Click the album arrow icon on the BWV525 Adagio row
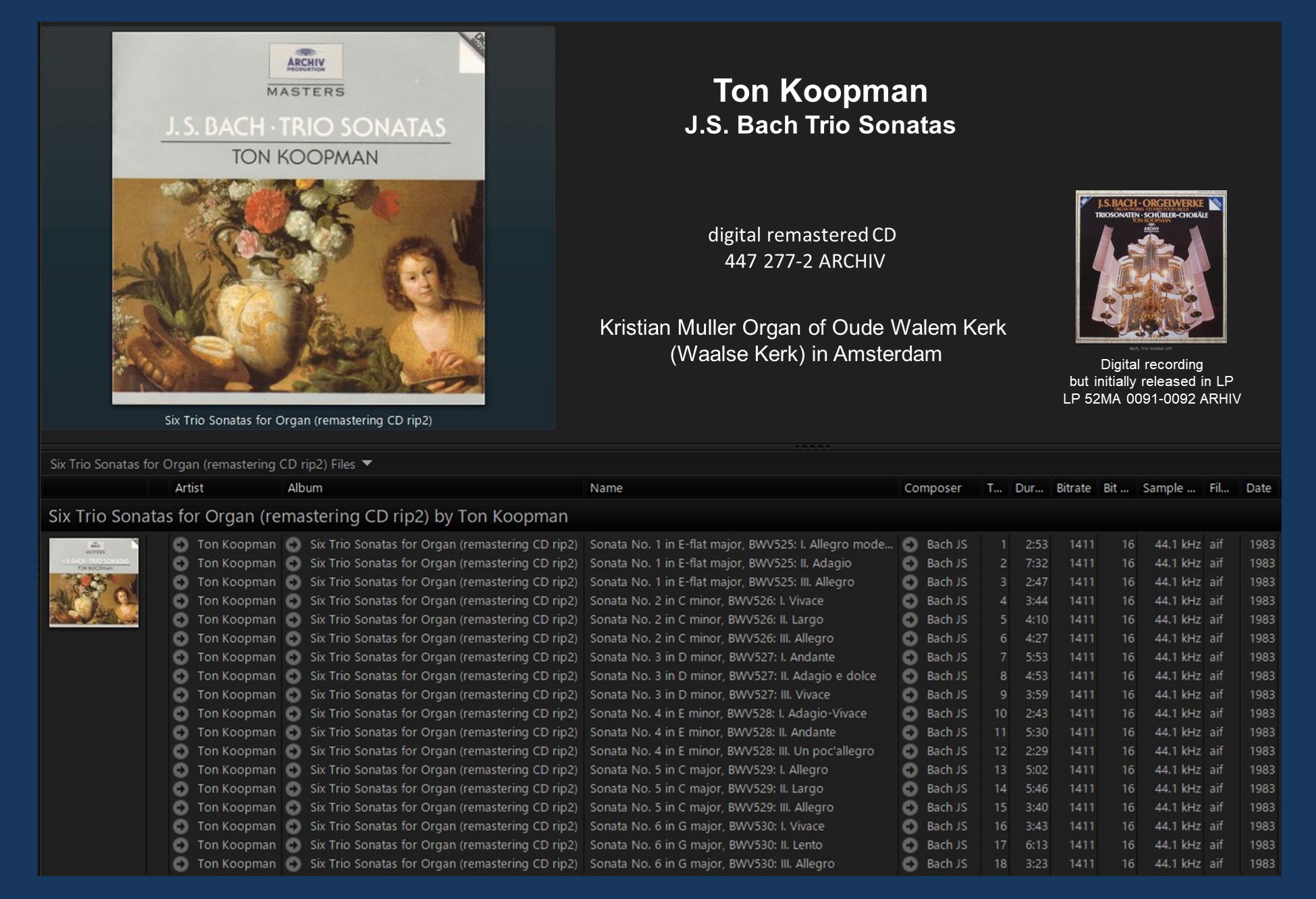1316x899 pixels. pyautogui.click(x=294, y=564)
